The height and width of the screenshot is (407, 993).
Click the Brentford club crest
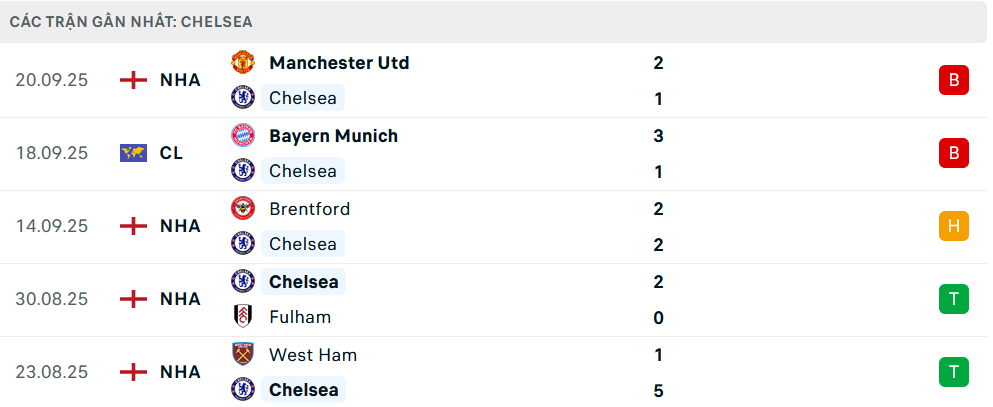[x=243, y=209]
